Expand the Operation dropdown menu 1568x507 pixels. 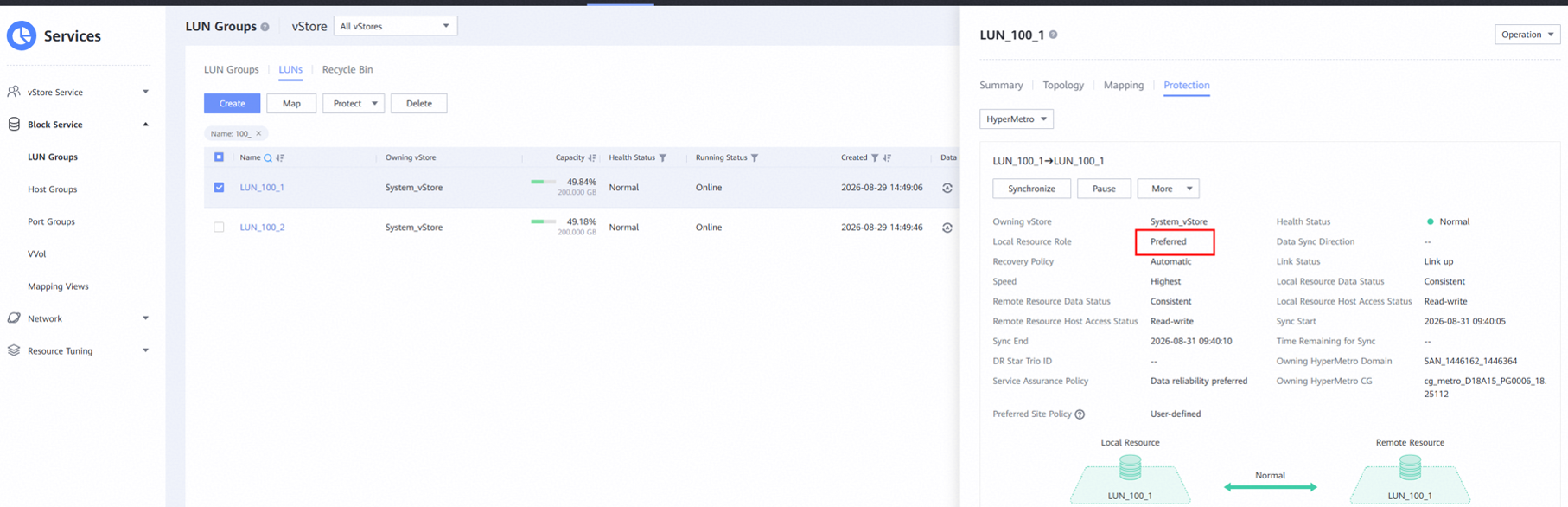pos(1527,35)
